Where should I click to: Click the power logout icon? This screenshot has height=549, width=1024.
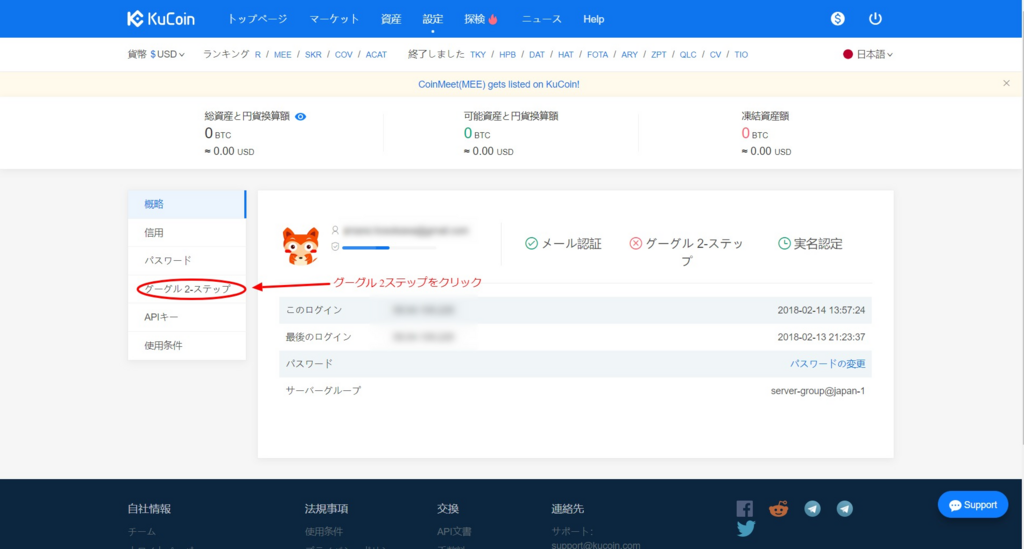[x=875, y=19]
